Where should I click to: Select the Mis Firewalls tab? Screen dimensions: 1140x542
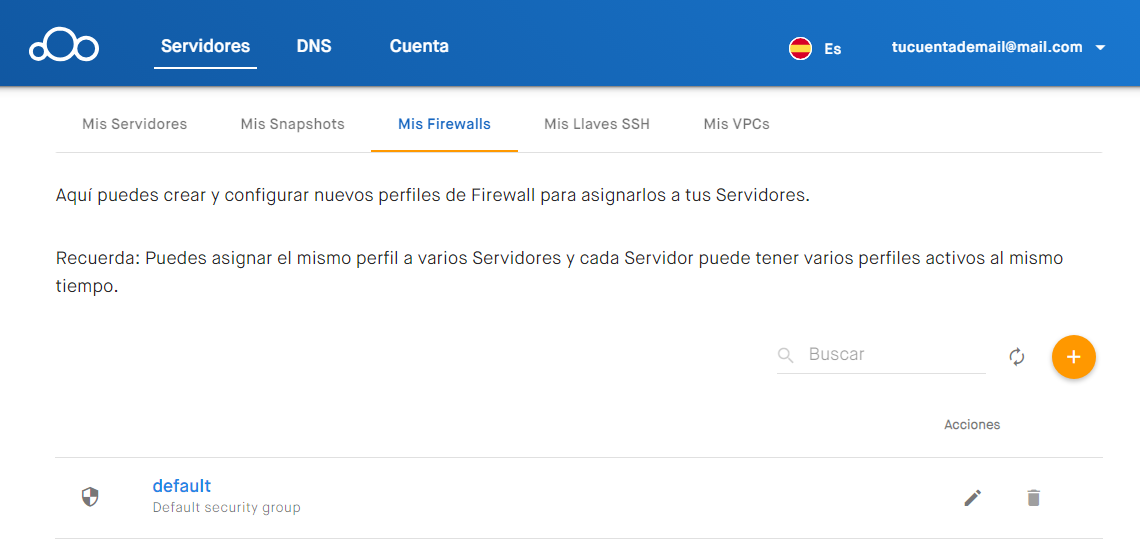[444, 124]
